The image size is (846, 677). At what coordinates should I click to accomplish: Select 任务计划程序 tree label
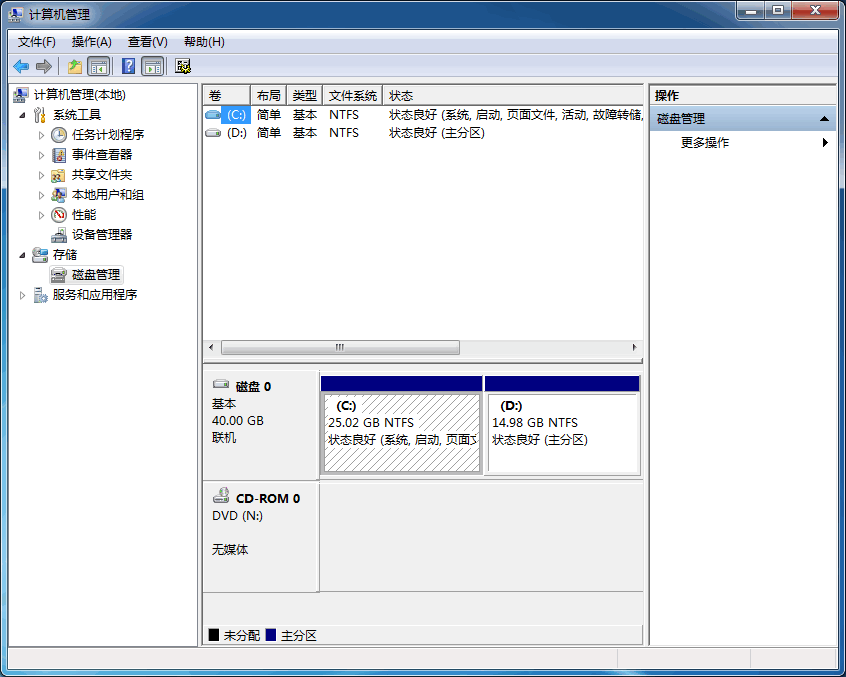pyautogui.click(x=108, y=135)
